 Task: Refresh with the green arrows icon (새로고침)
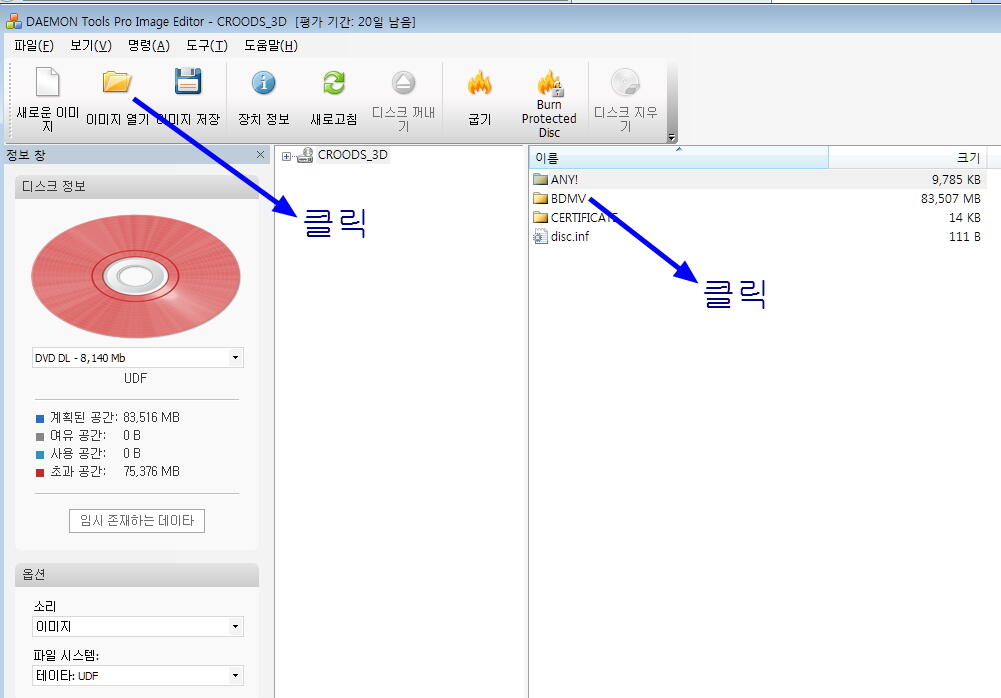click(334, 82)
